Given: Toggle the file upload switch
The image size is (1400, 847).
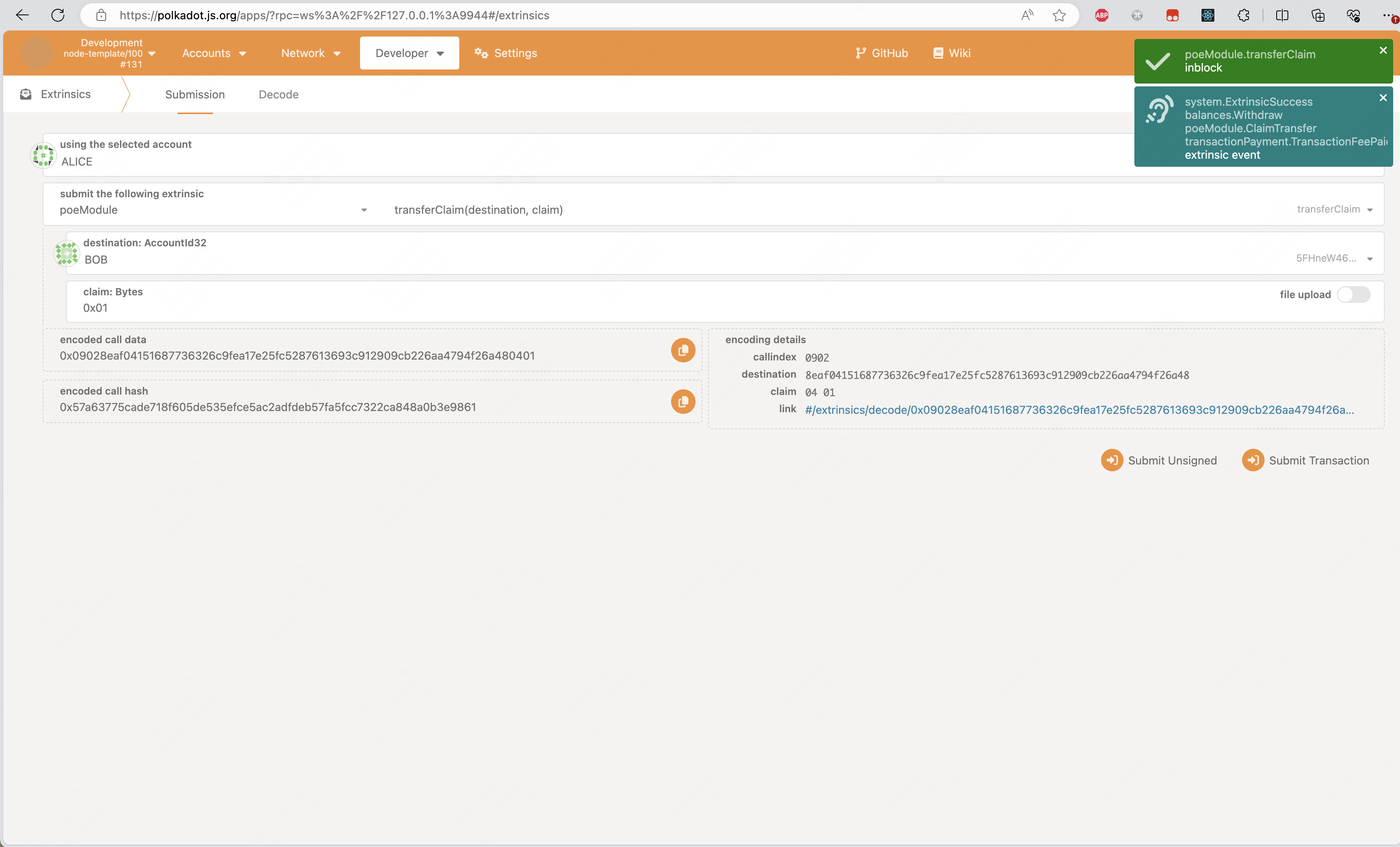Looking at the screenshot, I should pyautogui.click(x=1353, y=294).
